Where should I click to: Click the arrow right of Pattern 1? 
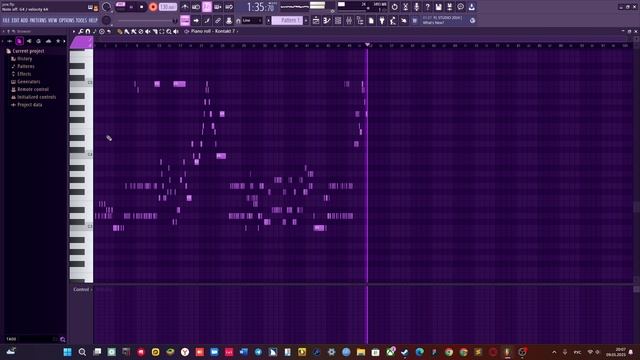306,20
